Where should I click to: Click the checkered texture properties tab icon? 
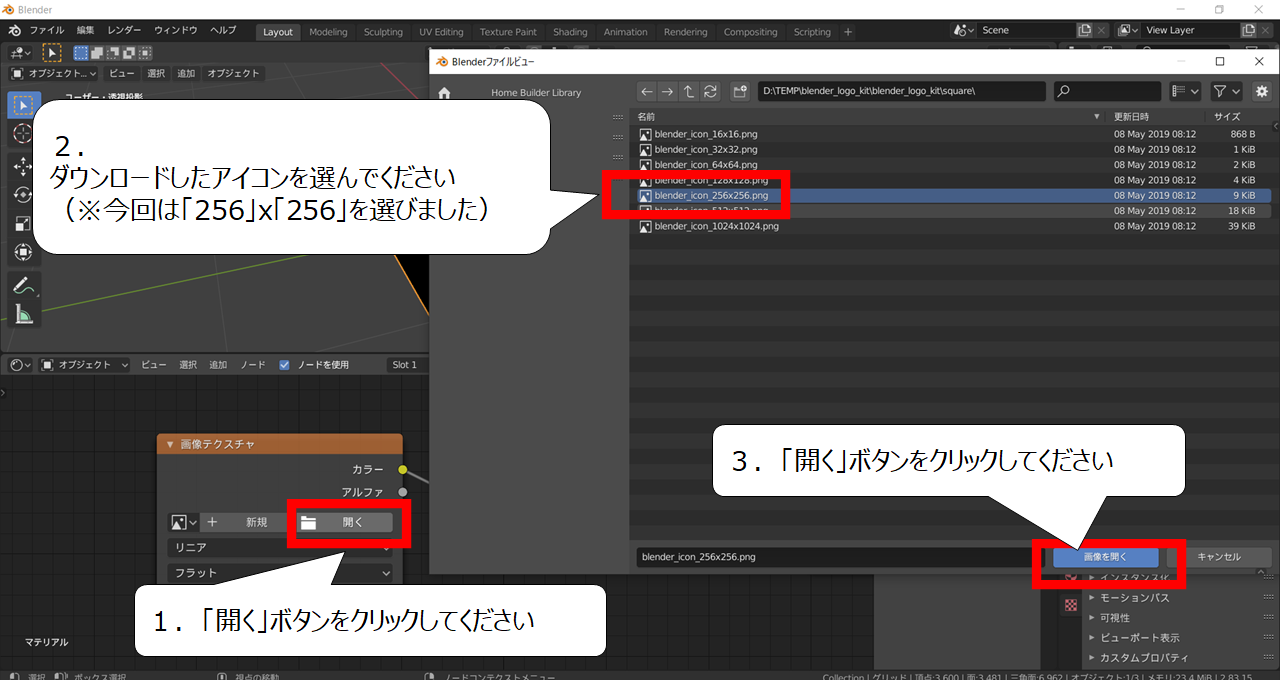tap(1071, 605)
